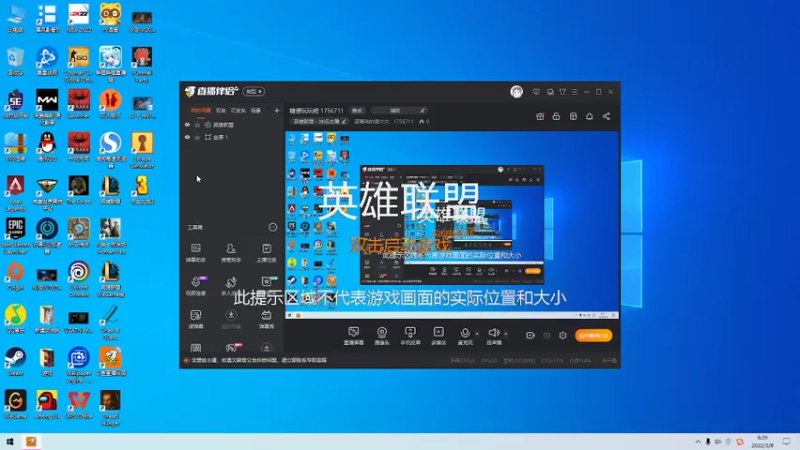
Task: Open the pinned orange taskbar app
Action: click(31, 442)
